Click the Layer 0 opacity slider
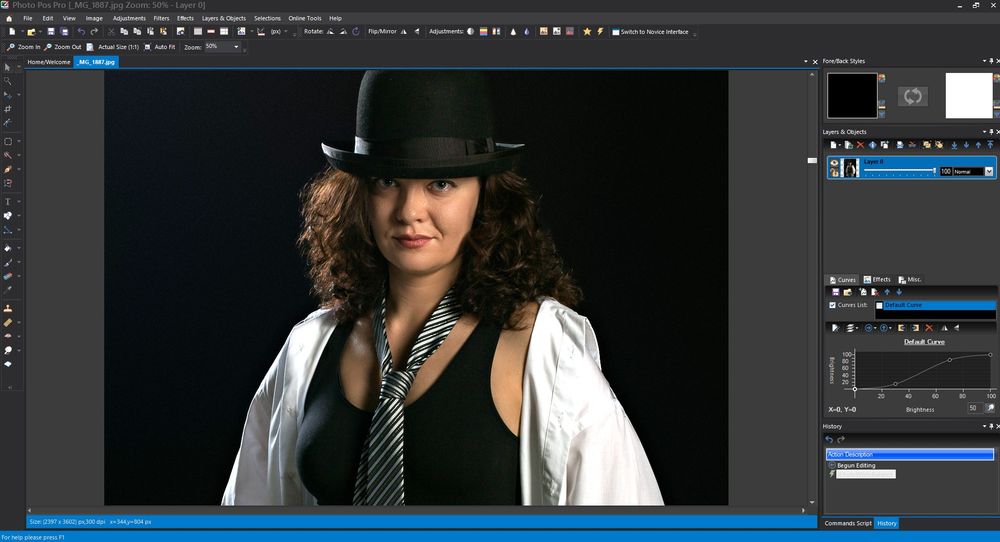1000x542 pixels. click(x=899, y=171)
